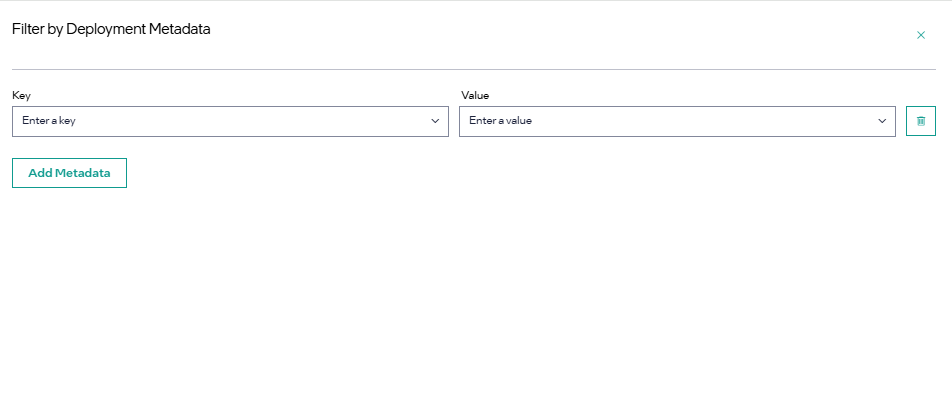The image size is (952, 402).
Task: Add another metadata filter row
Action: 69,173
